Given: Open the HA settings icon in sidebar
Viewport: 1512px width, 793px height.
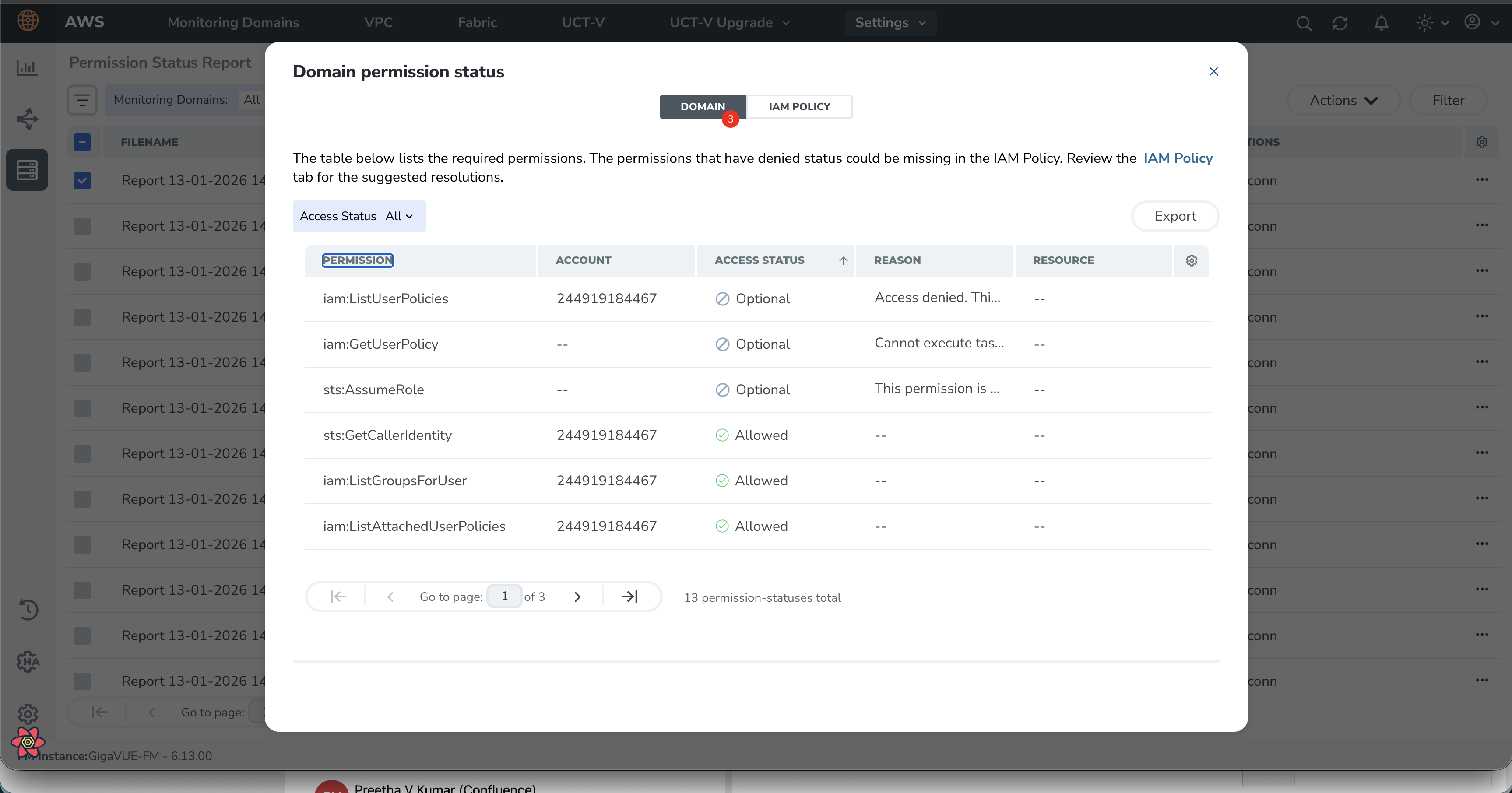Looking at the screenshot, I should coord(28,662).
